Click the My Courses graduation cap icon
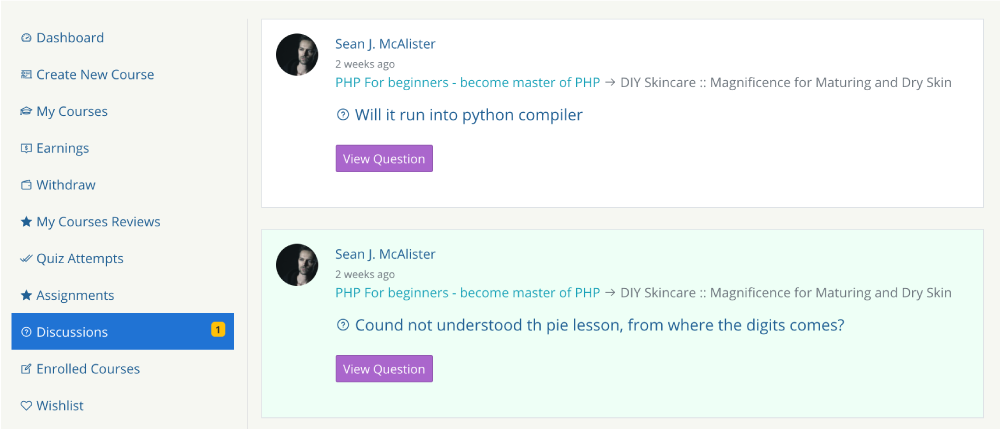The width and height of the screenshot is (1000, 429). (x=26, y=112)
